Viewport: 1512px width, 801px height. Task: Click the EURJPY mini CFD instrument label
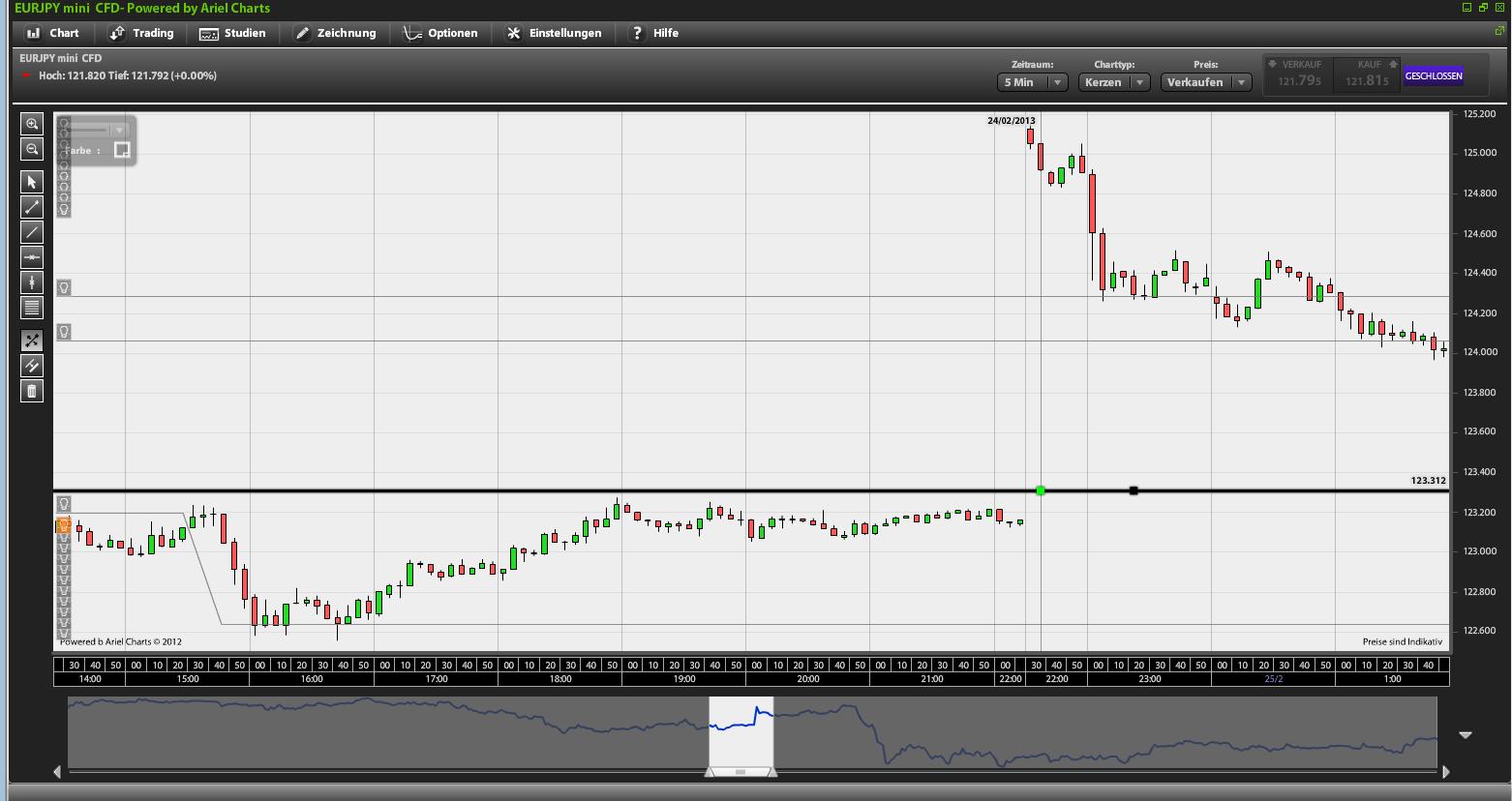click(60, 58)
